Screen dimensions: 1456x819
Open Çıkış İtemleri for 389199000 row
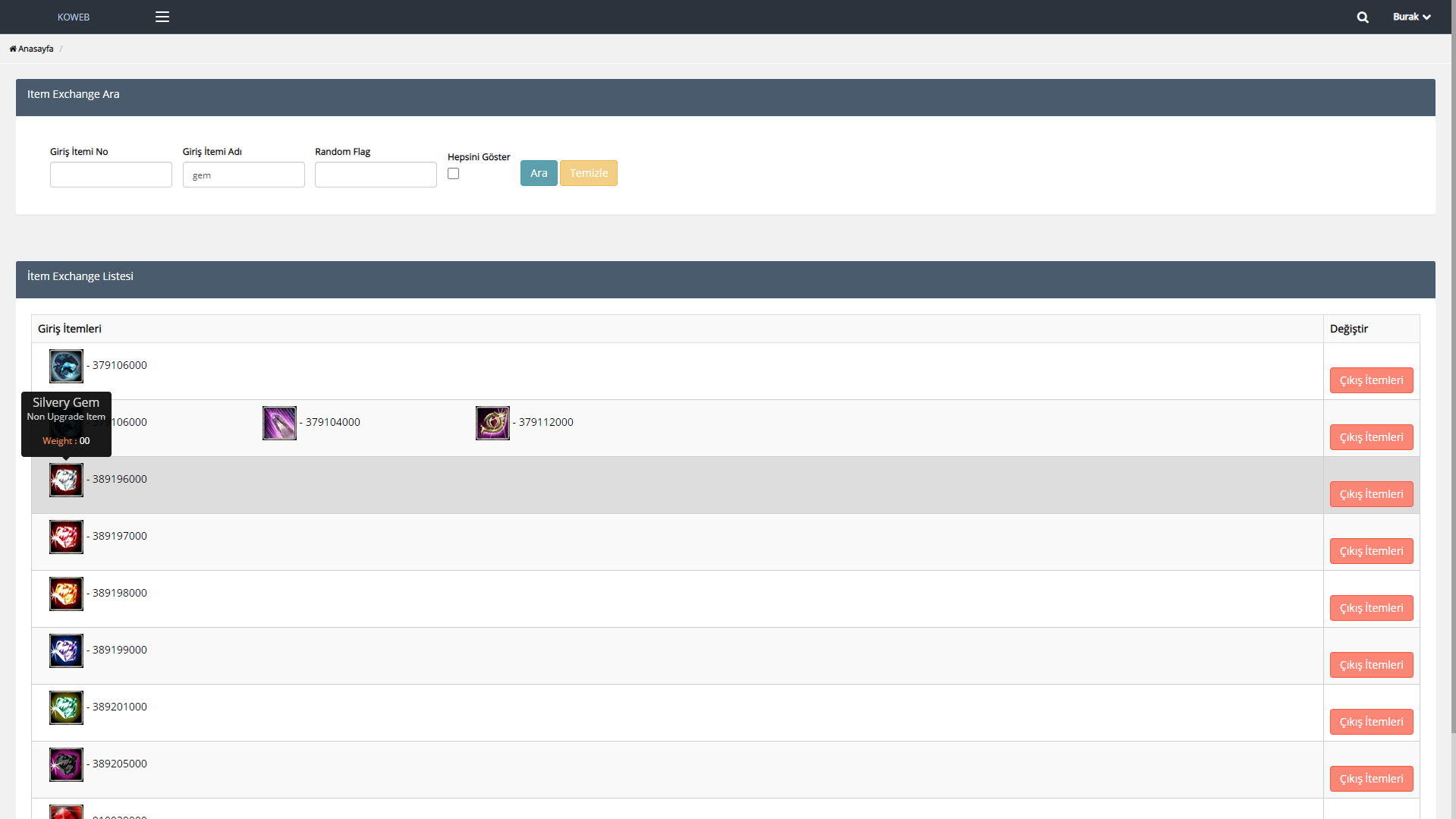1371,665
